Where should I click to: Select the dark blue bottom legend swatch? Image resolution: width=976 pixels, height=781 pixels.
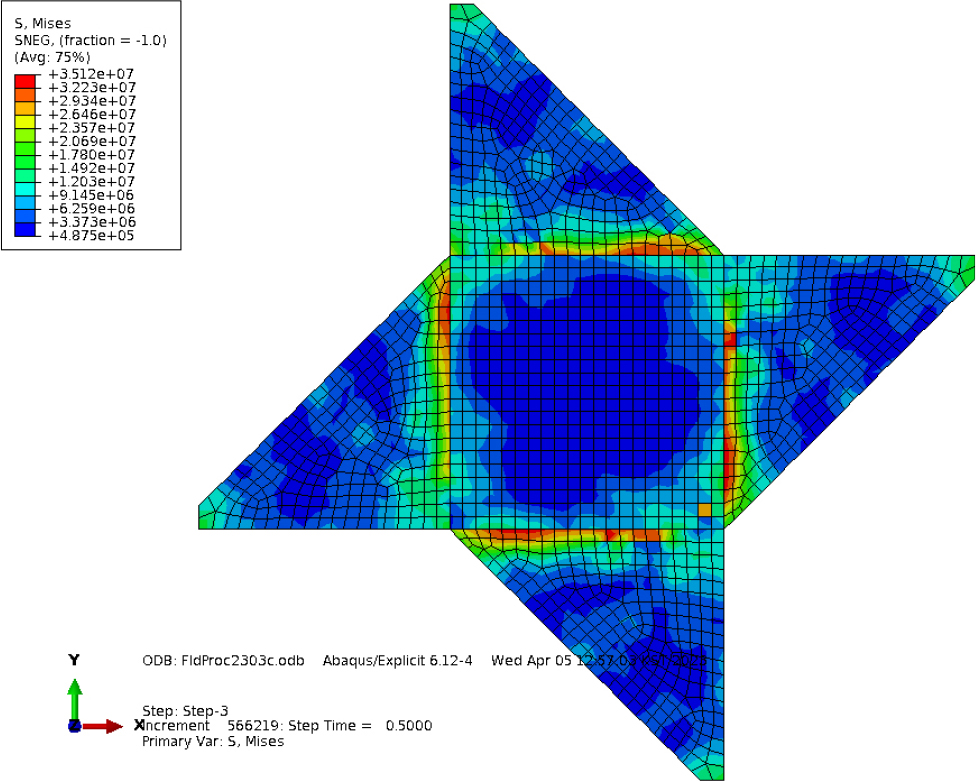25,229
